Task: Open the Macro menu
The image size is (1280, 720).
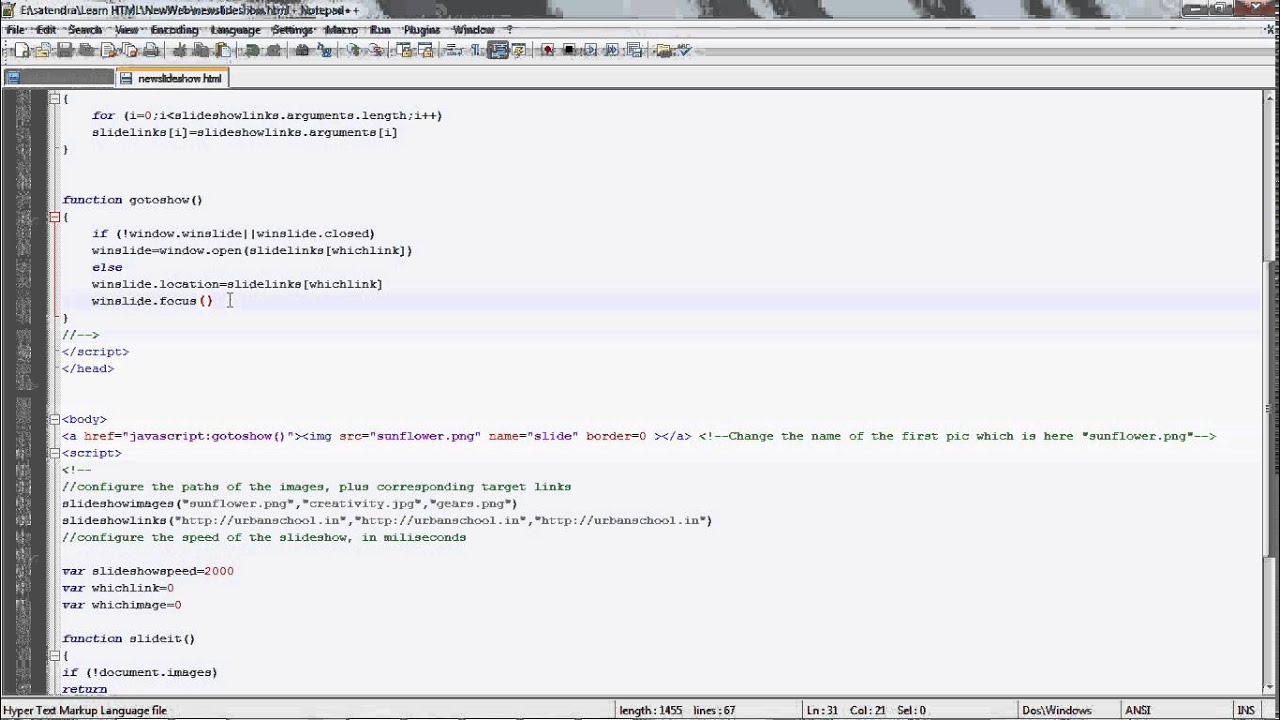Action: (341, 30)
